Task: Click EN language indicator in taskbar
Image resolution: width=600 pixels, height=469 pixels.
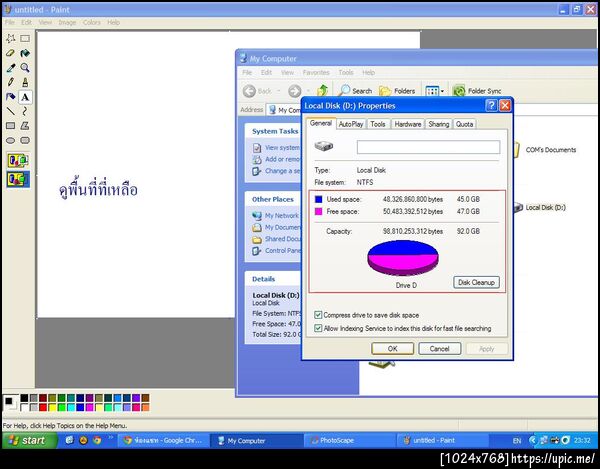Action: [517, 441]
